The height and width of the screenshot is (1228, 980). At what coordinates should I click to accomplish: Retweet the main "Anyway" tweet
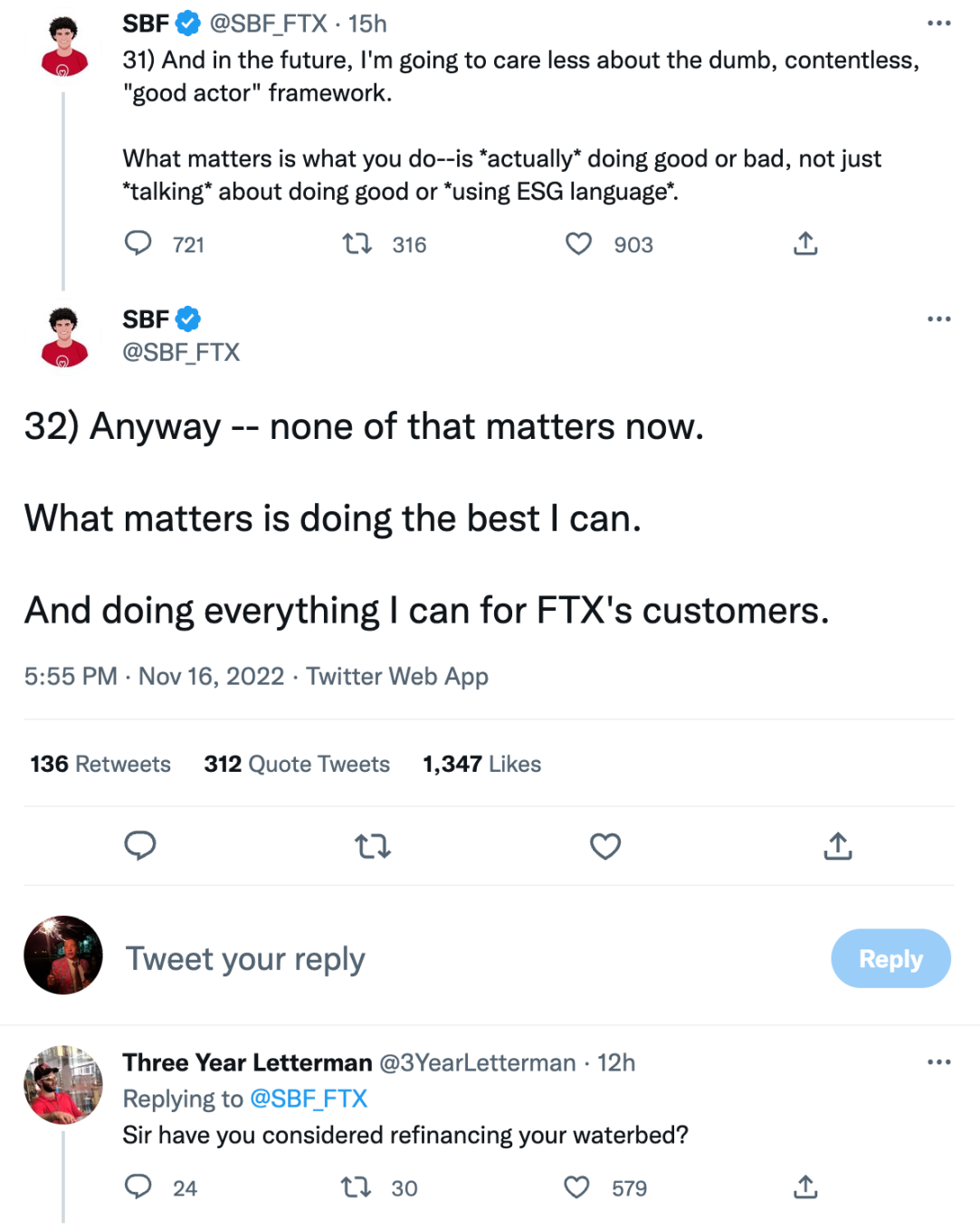(x=373, y=846)
